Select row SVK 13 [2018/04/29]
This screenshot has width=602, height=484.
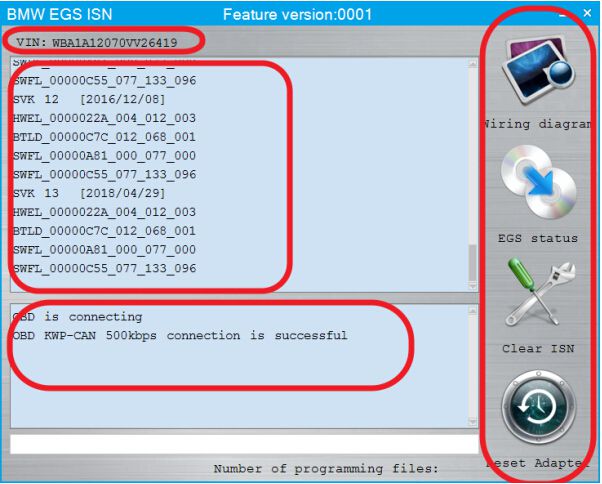89,193
